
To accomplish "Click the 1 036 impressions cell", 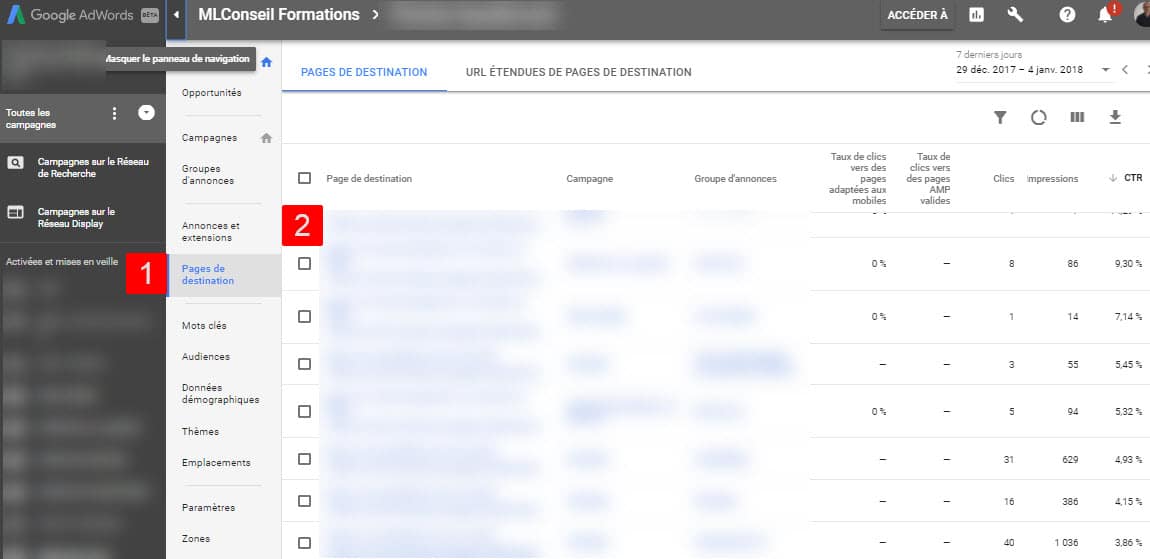I will tap(1066, 544).
